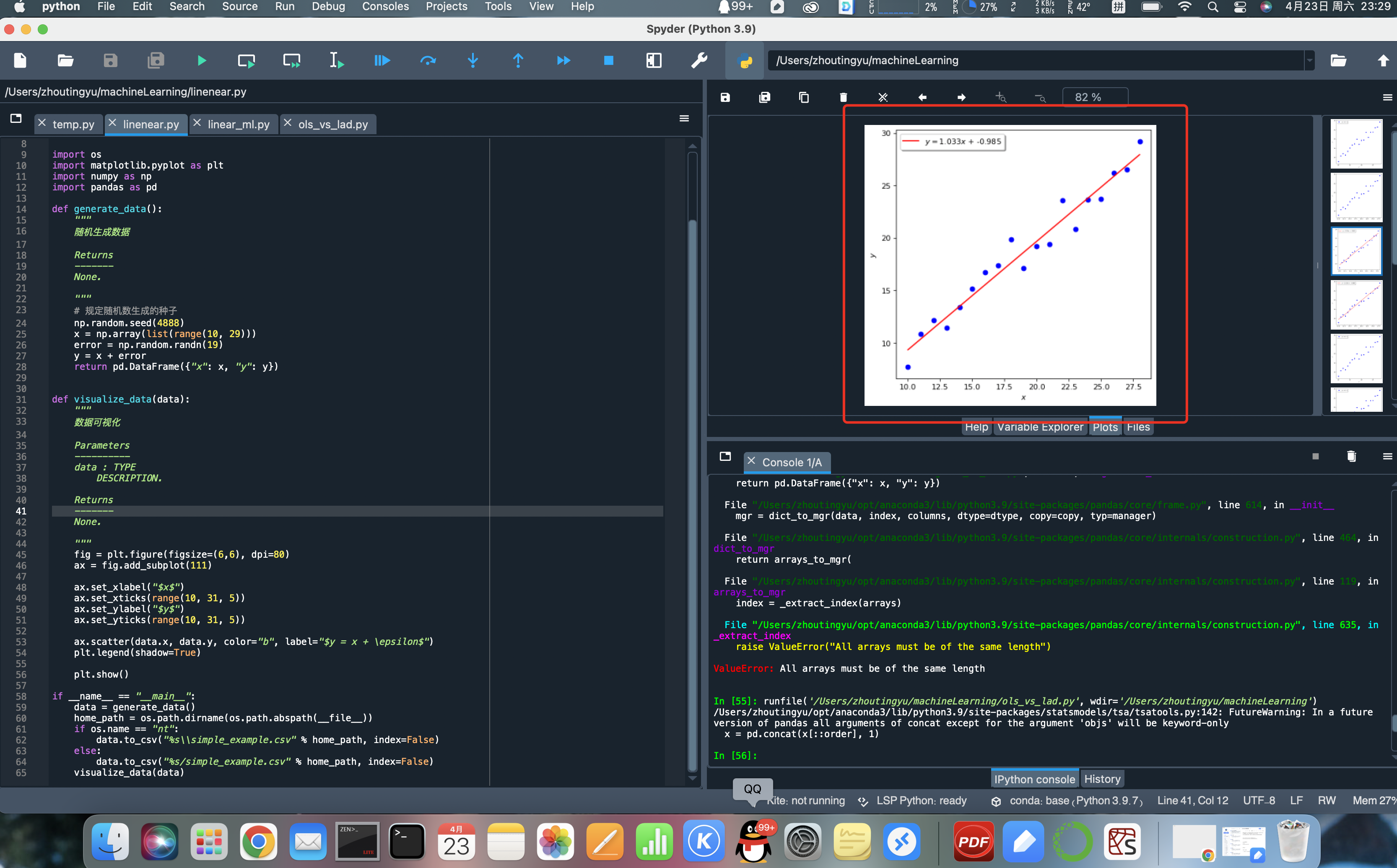
Task: Select first plot thumbnail
Action: (1356, 143)
